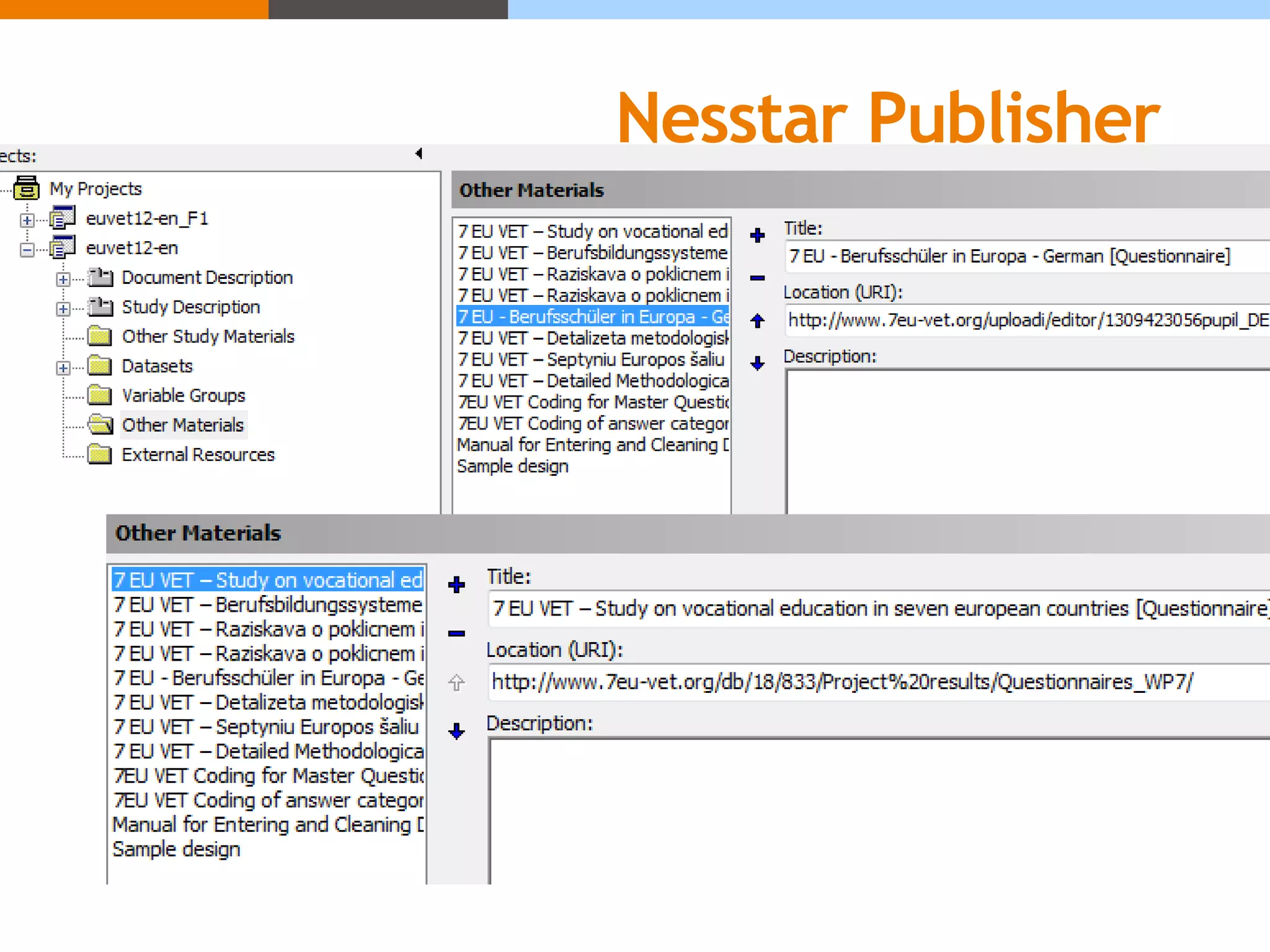1270x952 pixels.
Task: Open the Document Description section
Action: click(207, 277)
